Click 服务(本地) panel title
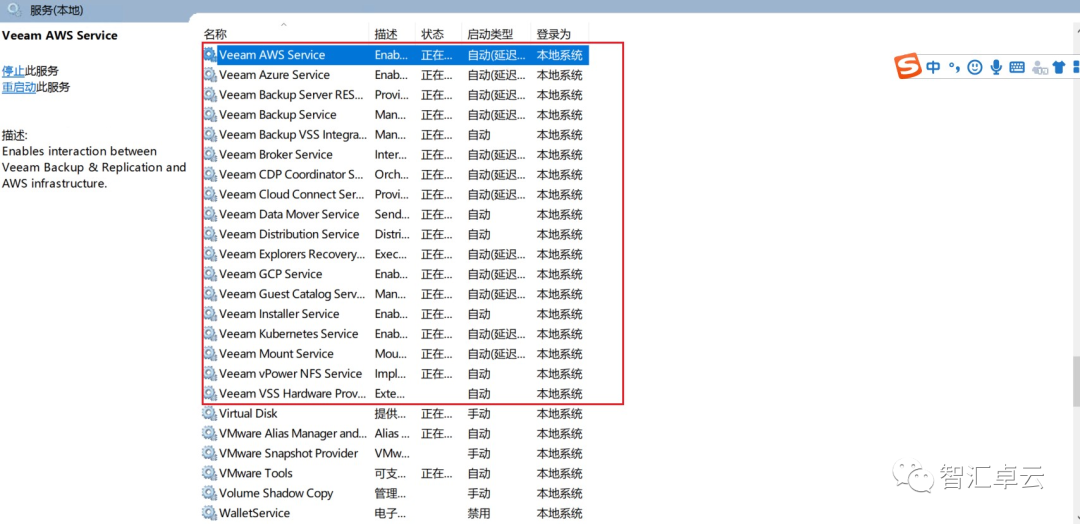The image size is (1080, 524). tap(58, 10)
